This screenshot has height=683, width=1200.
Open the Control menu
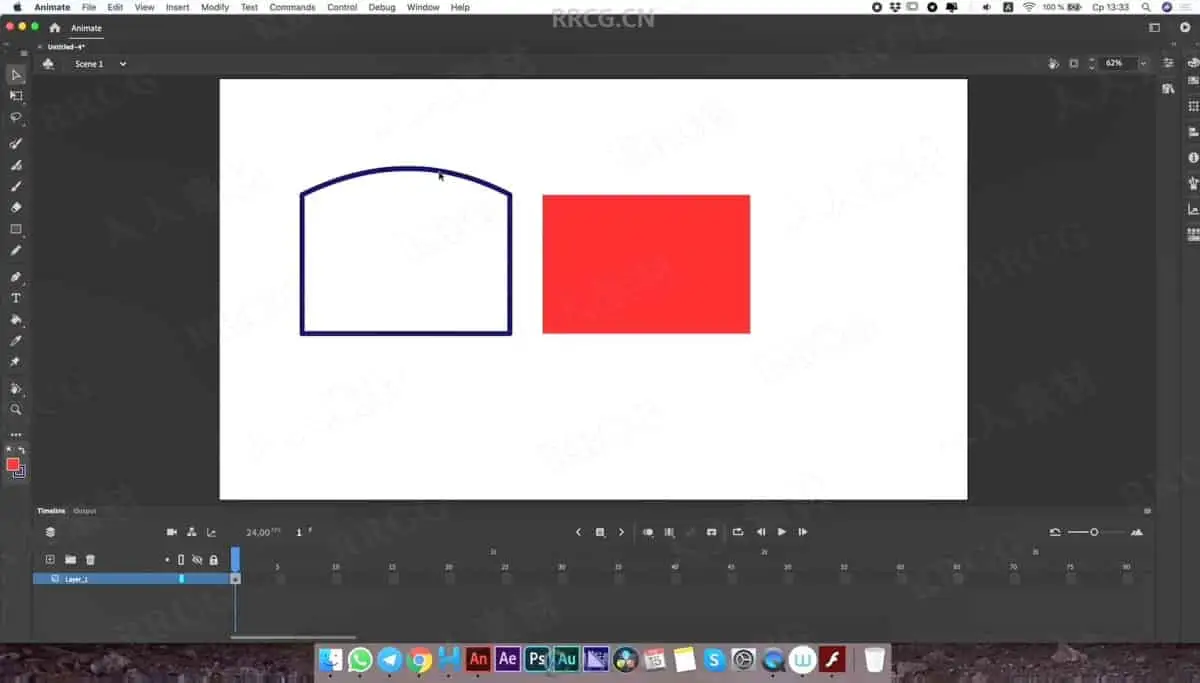pyautogui.click(x=342, y=7)
